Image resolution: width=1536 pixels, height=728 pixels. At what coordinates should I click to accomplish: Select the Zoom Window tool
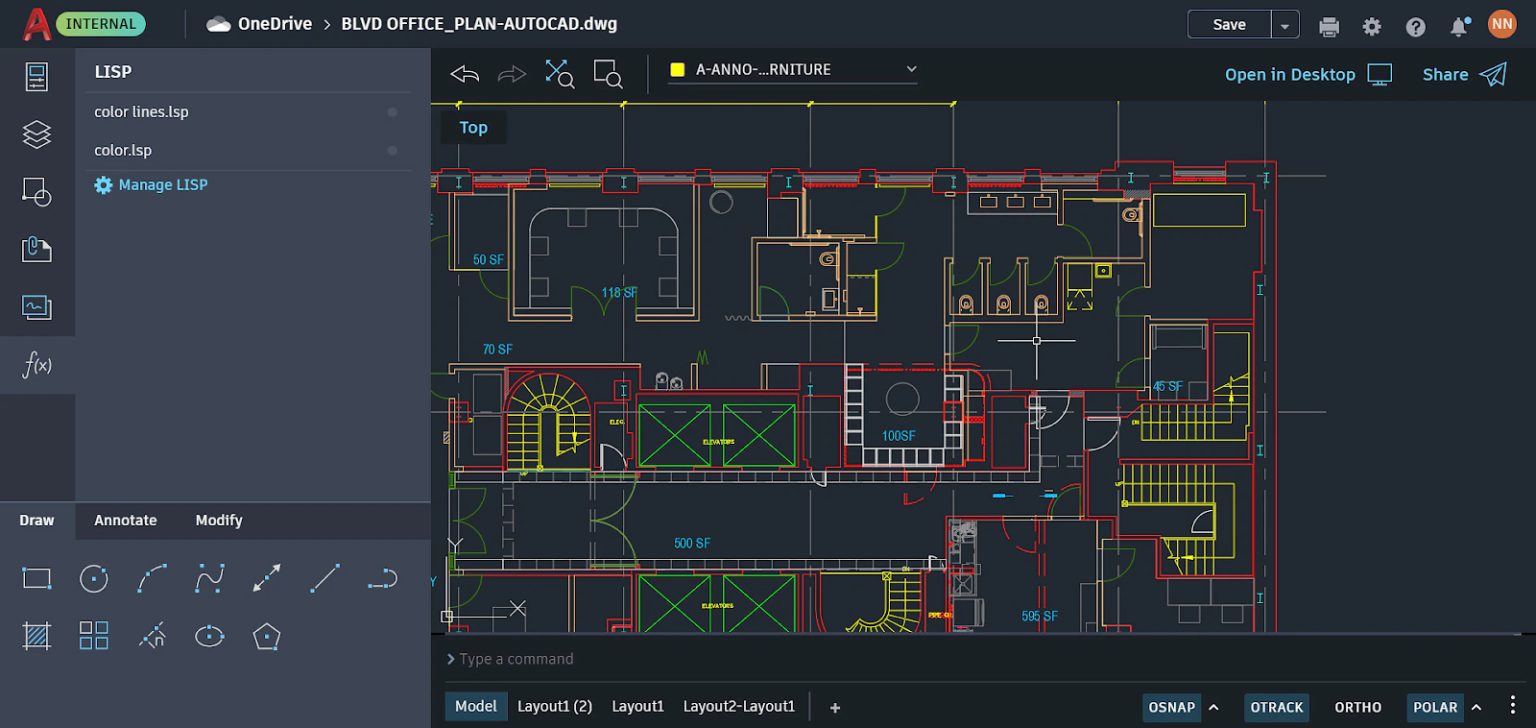pyautogui.click(x=608, y=73)
